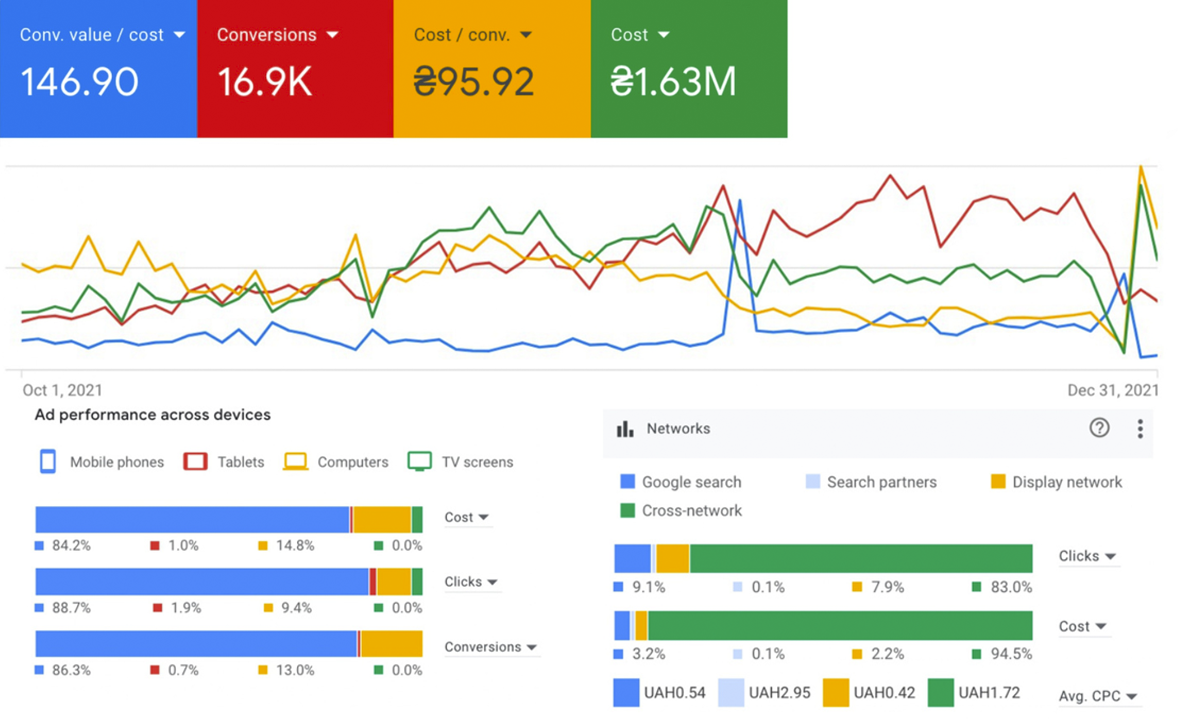
Task: Click the Computers laptop icon
Action: click(295, 462)
